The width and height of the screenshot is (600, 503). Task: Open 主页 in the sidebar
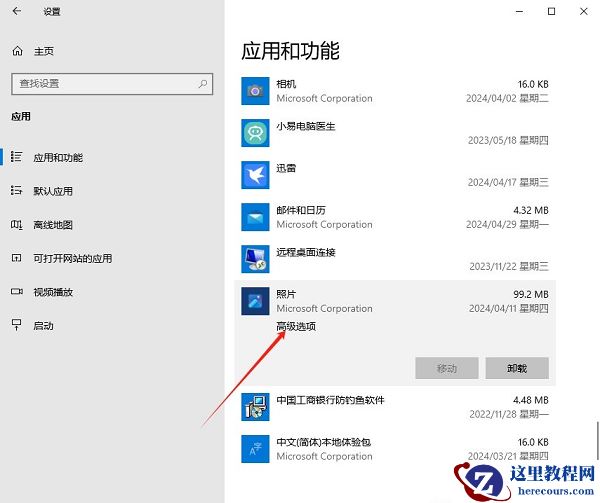[x=44, y=51]
